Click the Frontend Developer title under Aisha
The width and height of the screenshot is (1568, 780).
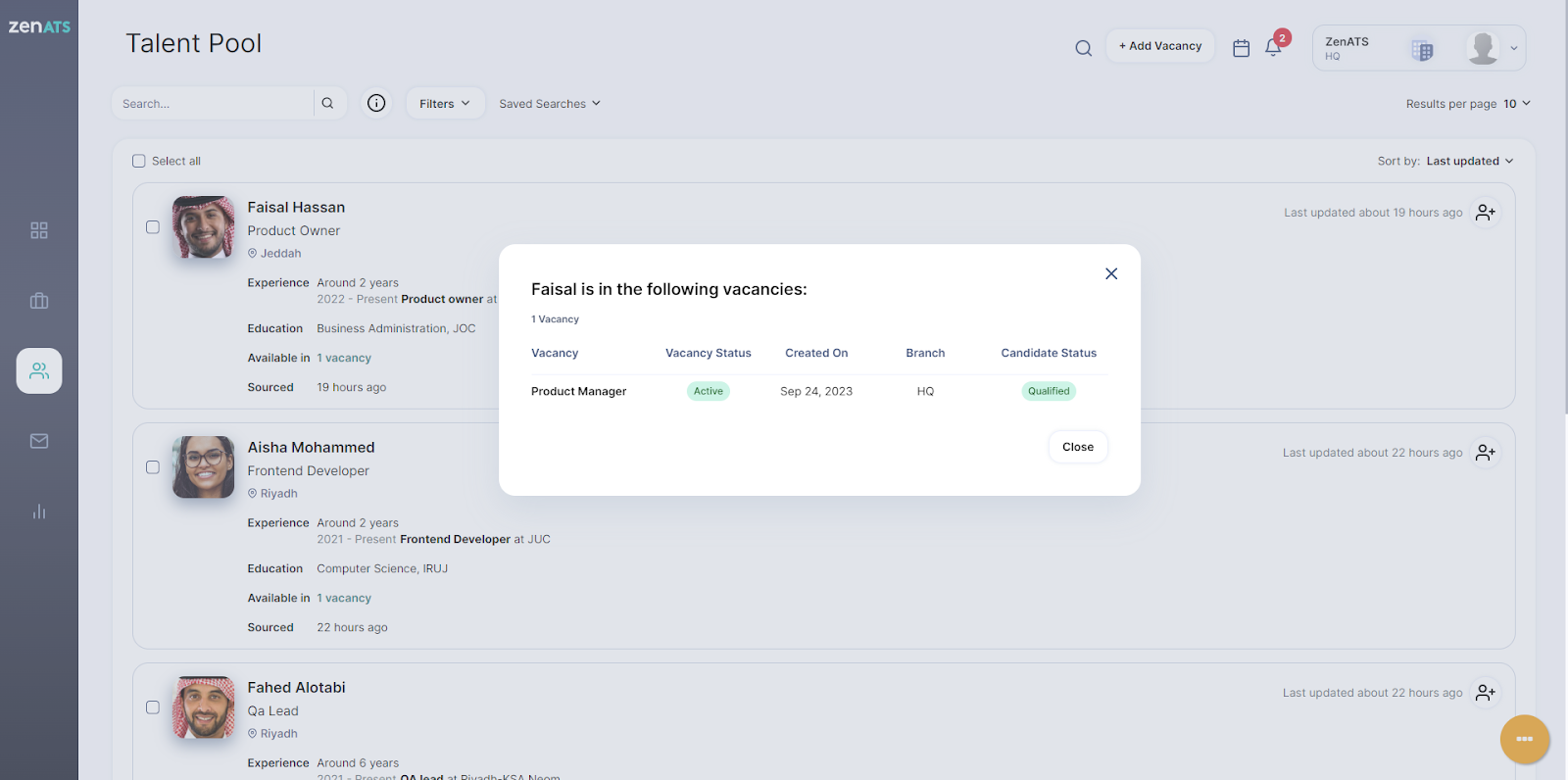point(308,471)
